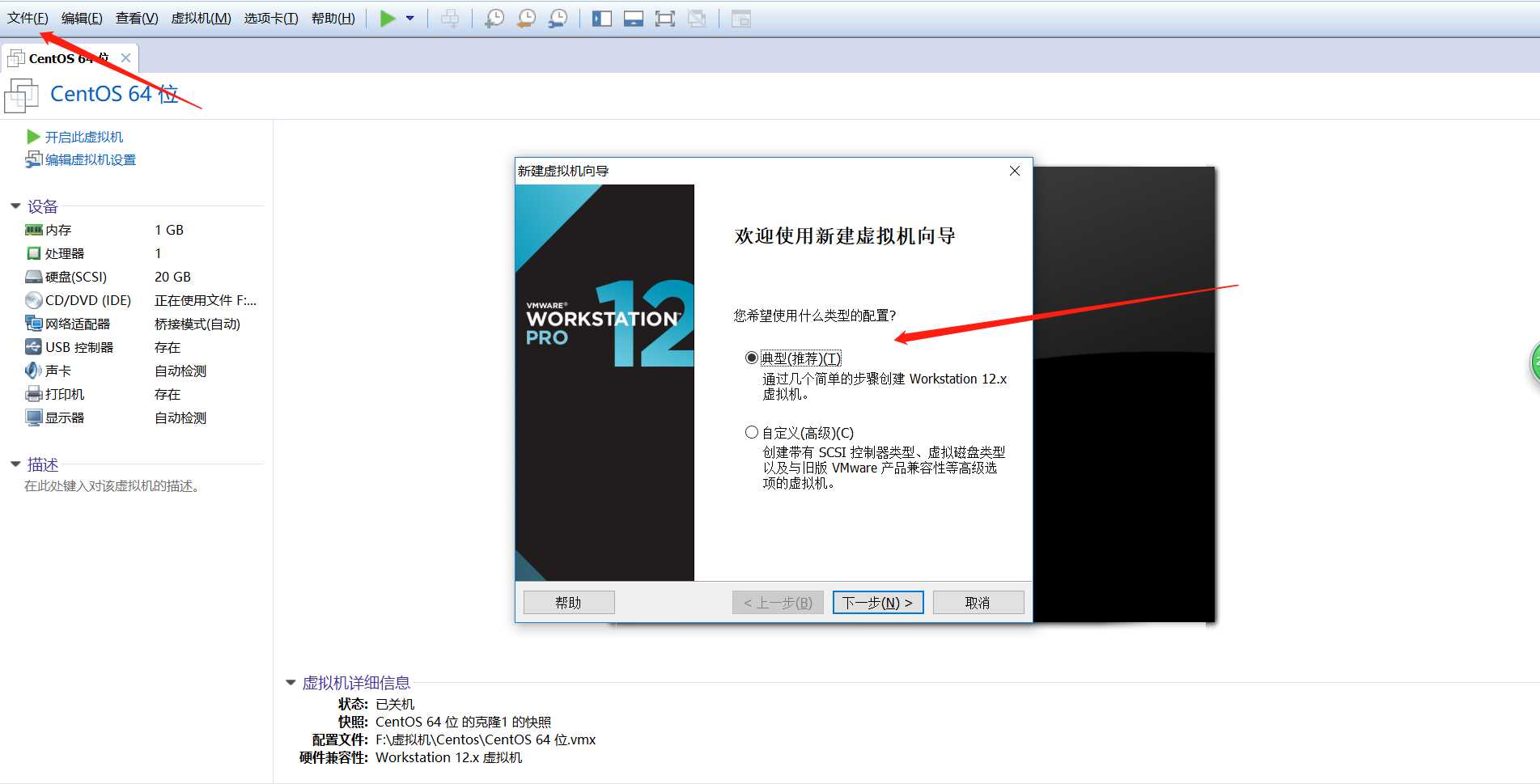Click the 帮助 button in the wizard
Viewport: 1540px width, 784px height.
coord(569,603)
